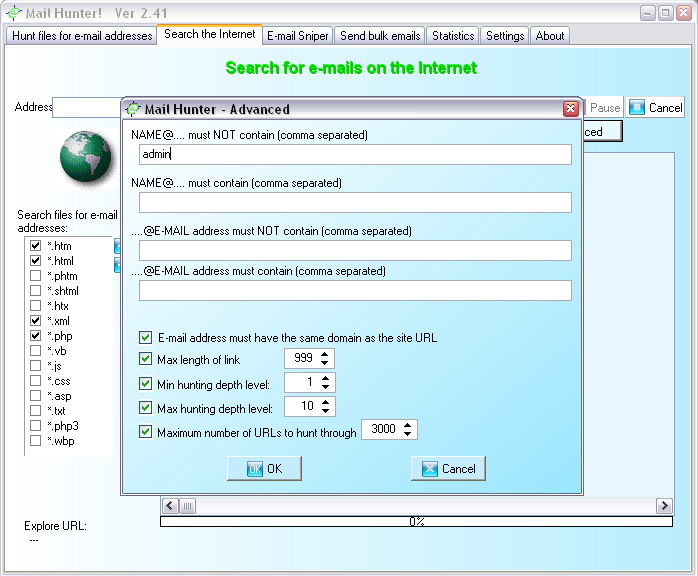
Task: Click the 0% progress bar
Action: [x=416, y=521]
